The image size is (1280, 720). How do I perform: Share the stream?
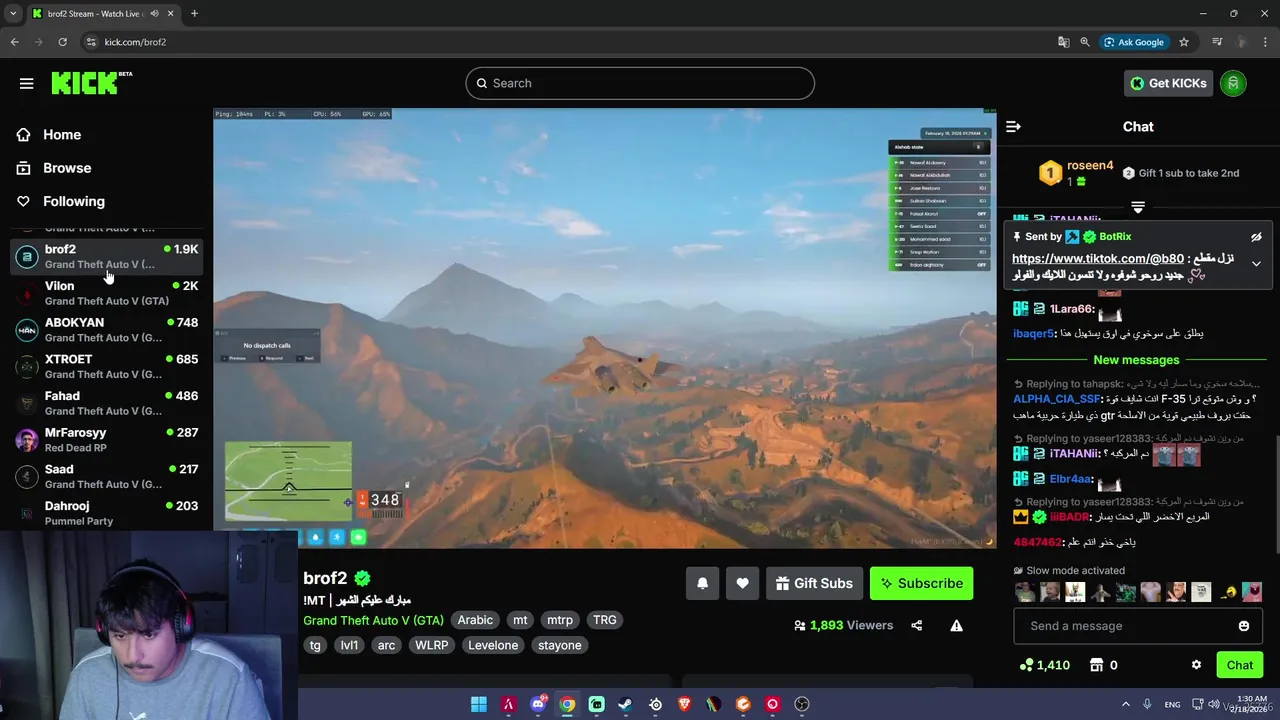(916, 626)
